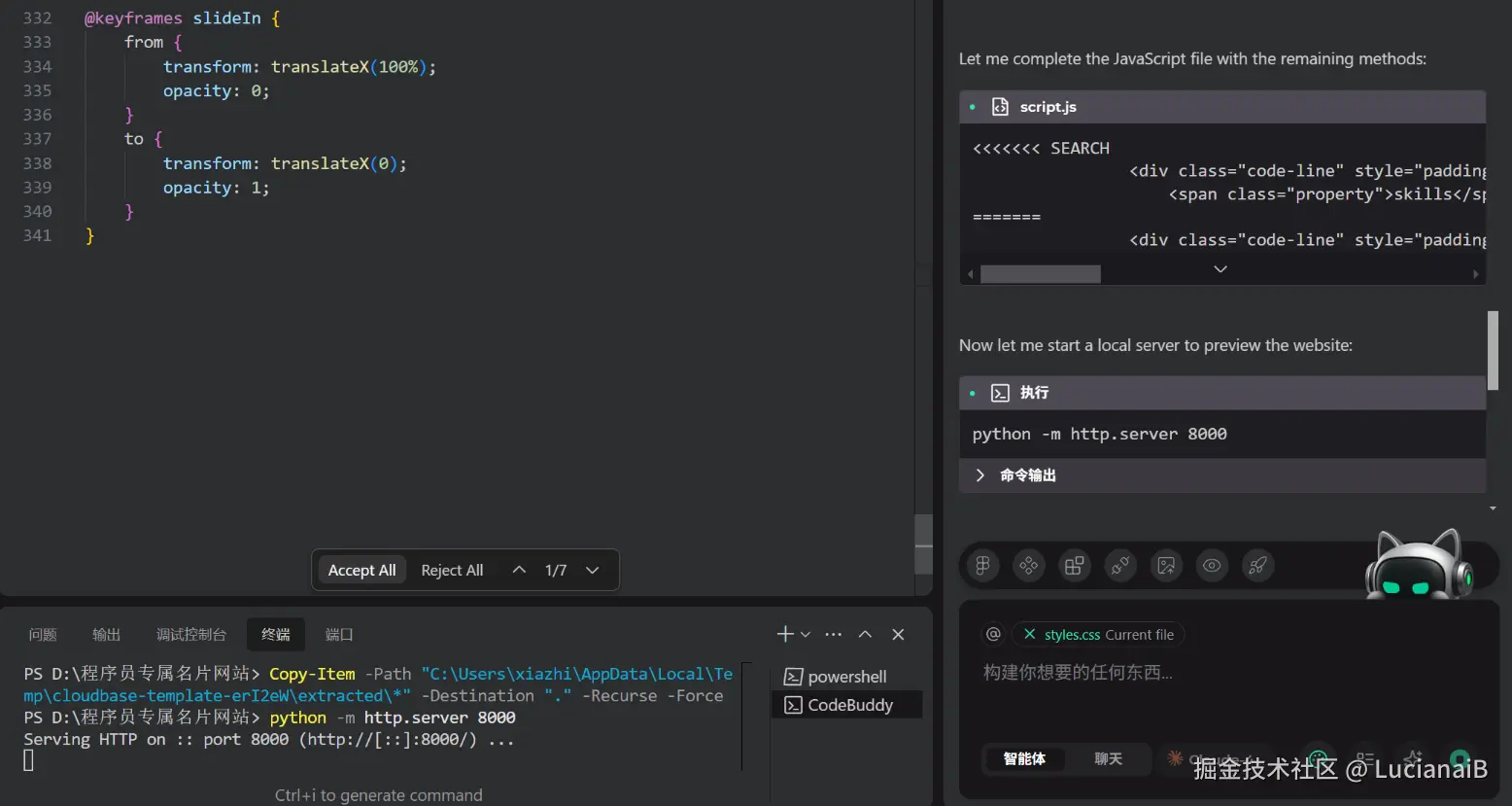Click the script.js code block horizontal scrollbar
The width and height of the screenshot is (1512, 806).
(x=1041, y=274)
